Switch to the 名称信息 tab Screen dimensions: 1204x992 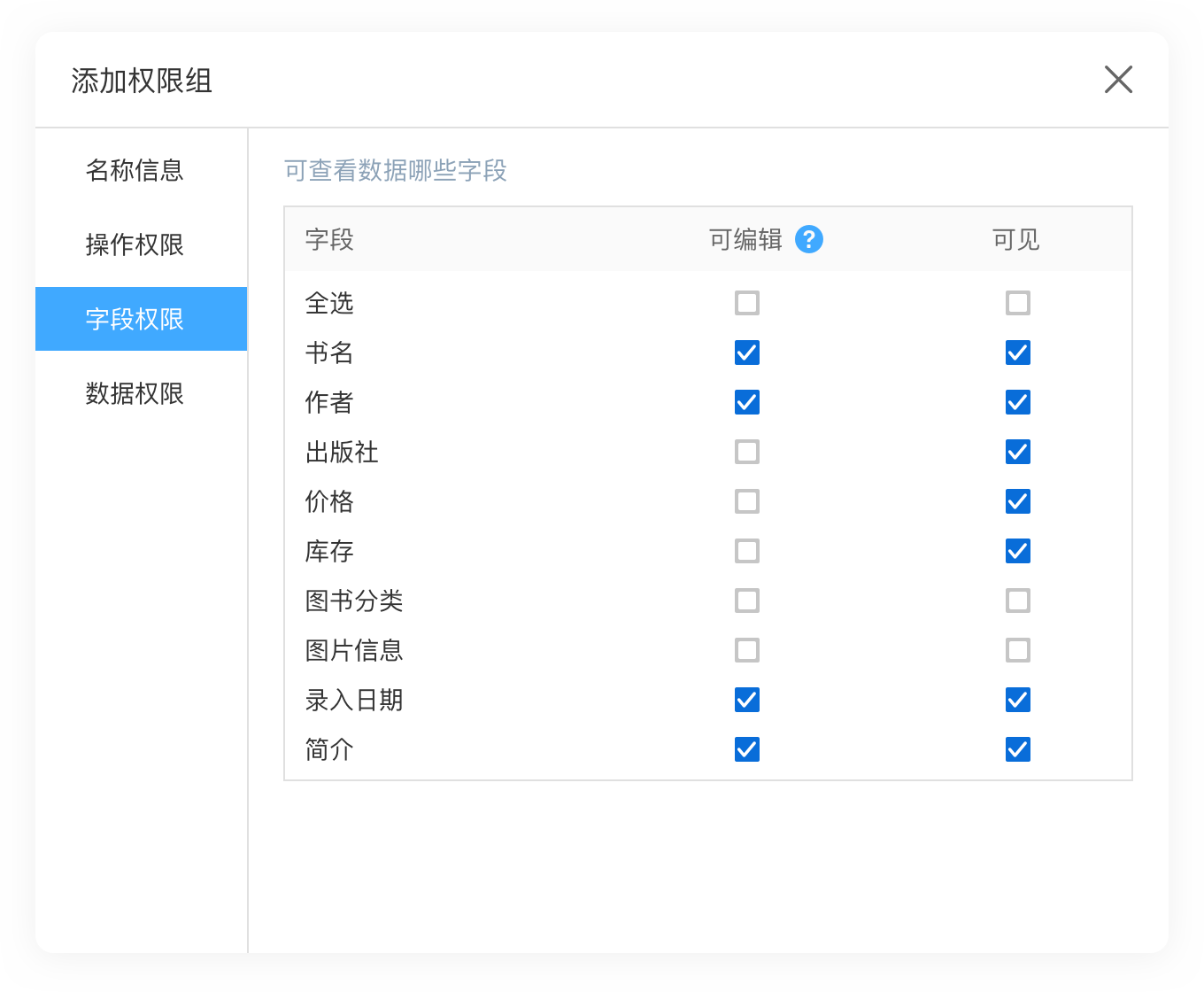pyautogui.click(x=135, y=171)
